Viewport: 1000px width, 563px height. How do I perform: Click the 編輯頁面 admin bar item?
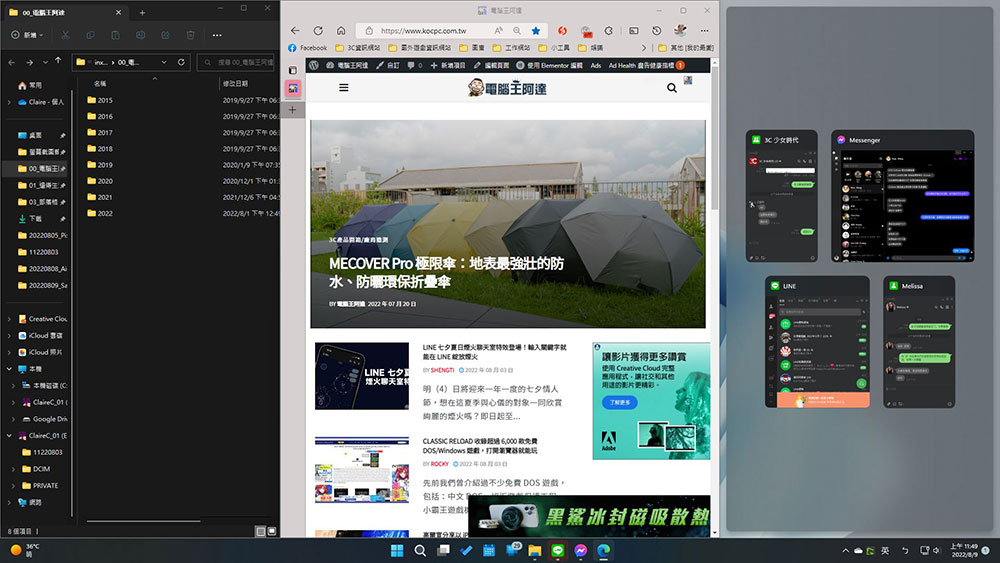[491, 65]
